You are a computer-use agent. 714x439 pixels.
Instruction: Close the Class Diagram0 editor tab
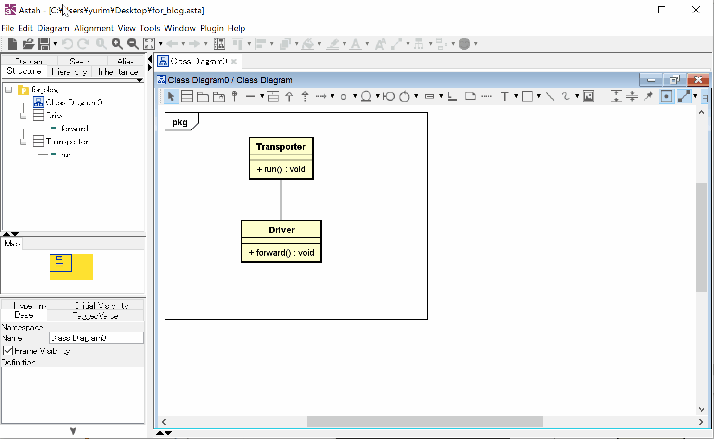pos(234,62)
